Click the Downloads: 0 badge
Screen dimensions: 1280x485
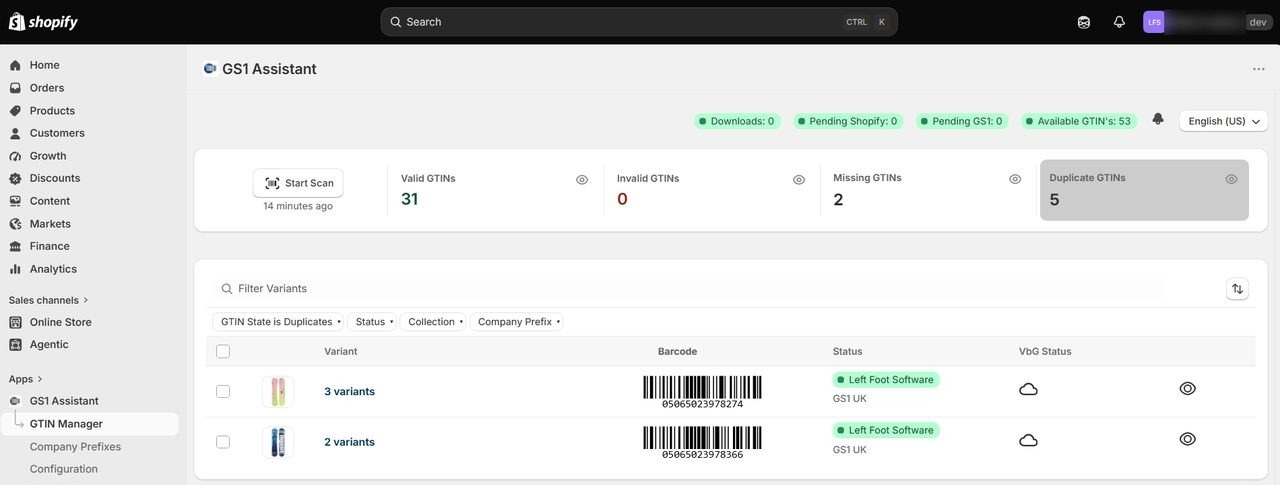[x=736, y=121]
